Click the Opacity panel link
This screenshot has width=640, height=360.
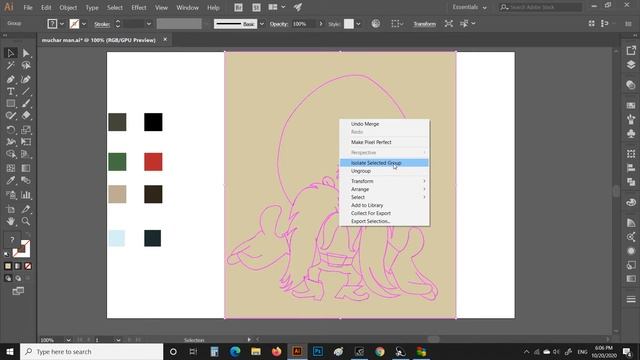click(279, 24)
